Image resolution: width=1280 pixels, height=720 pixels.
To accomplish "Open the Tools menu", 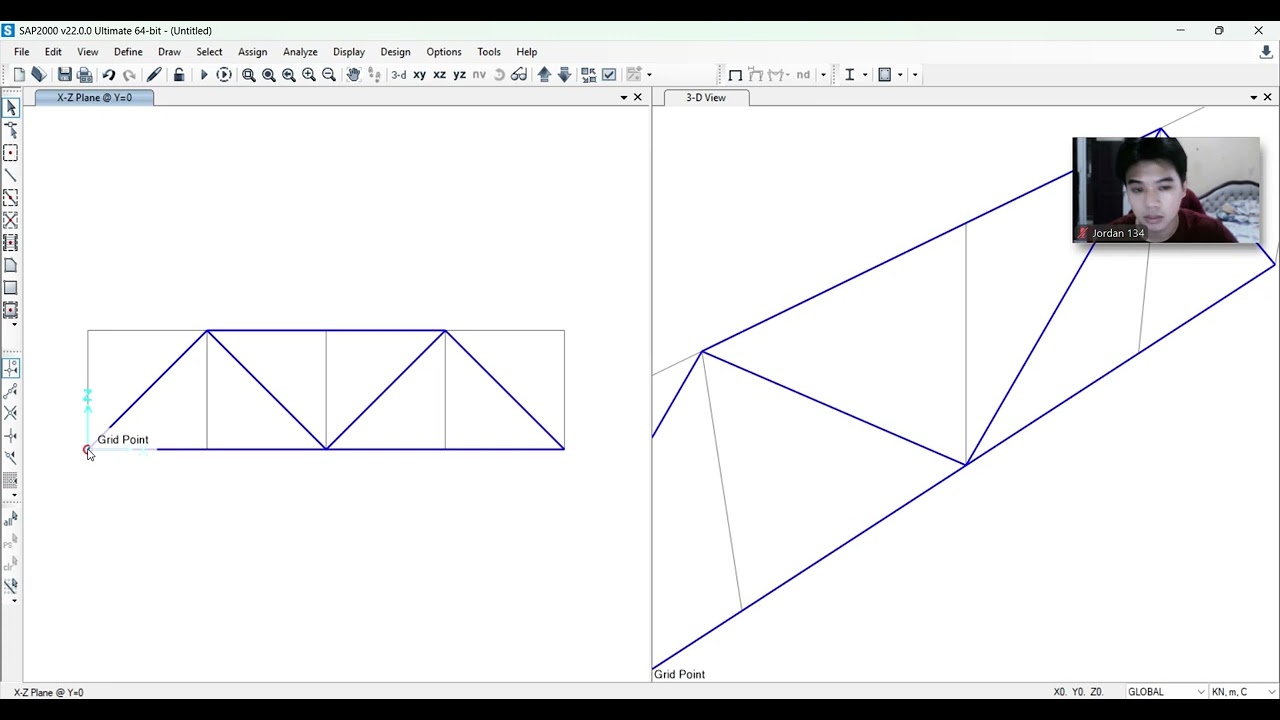I will point(489,52).
